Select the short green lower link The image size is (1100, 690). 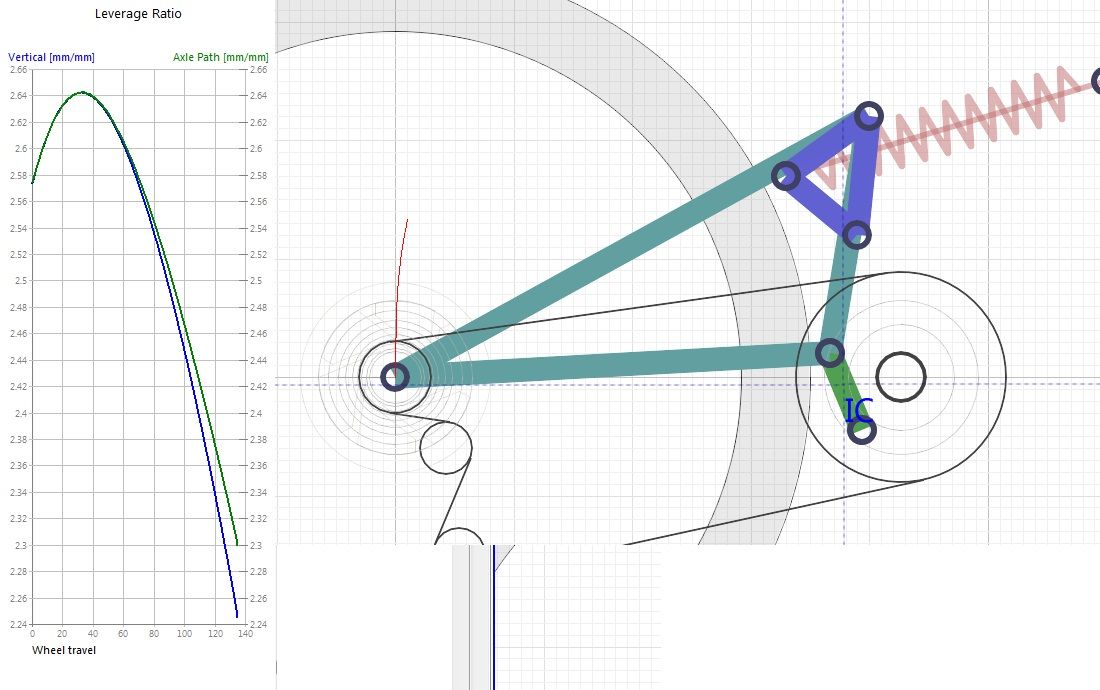pos(845,390)
